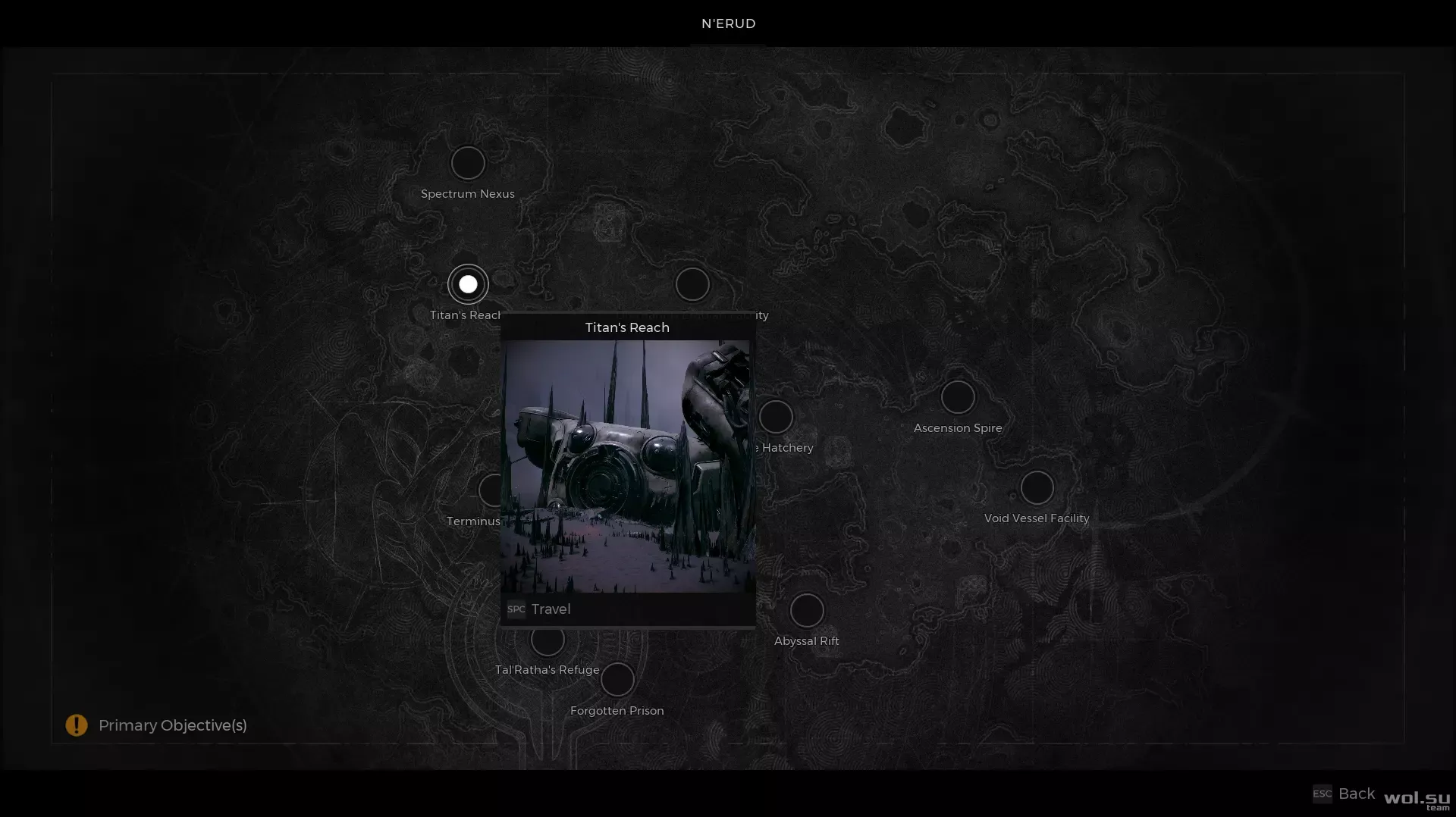Click the 'Spectrum Nexus' label text
Screen dimensions: 1456x817
coord(468,194)
